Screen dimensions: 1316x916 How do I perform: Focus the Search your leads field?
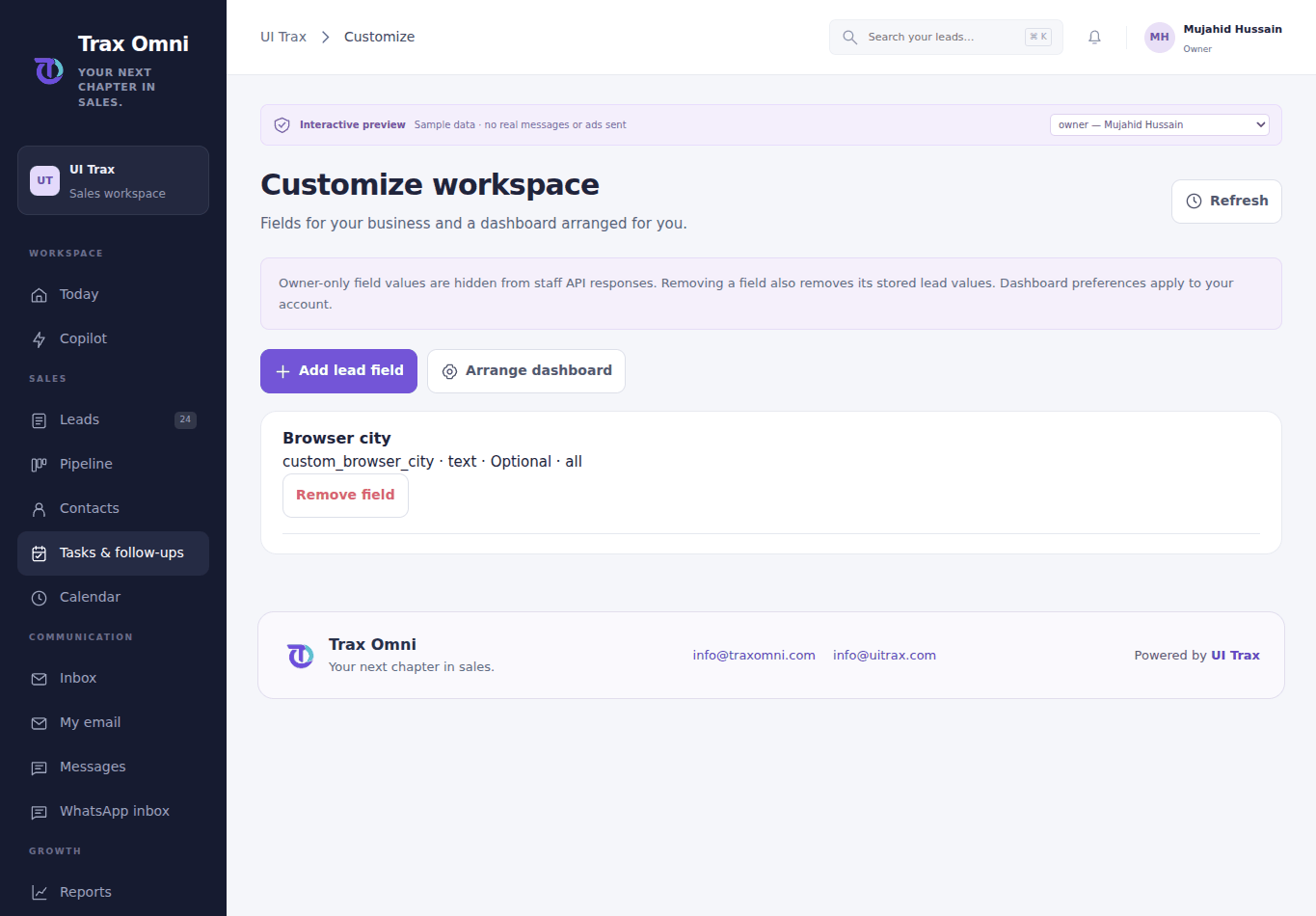coord(946,38)
